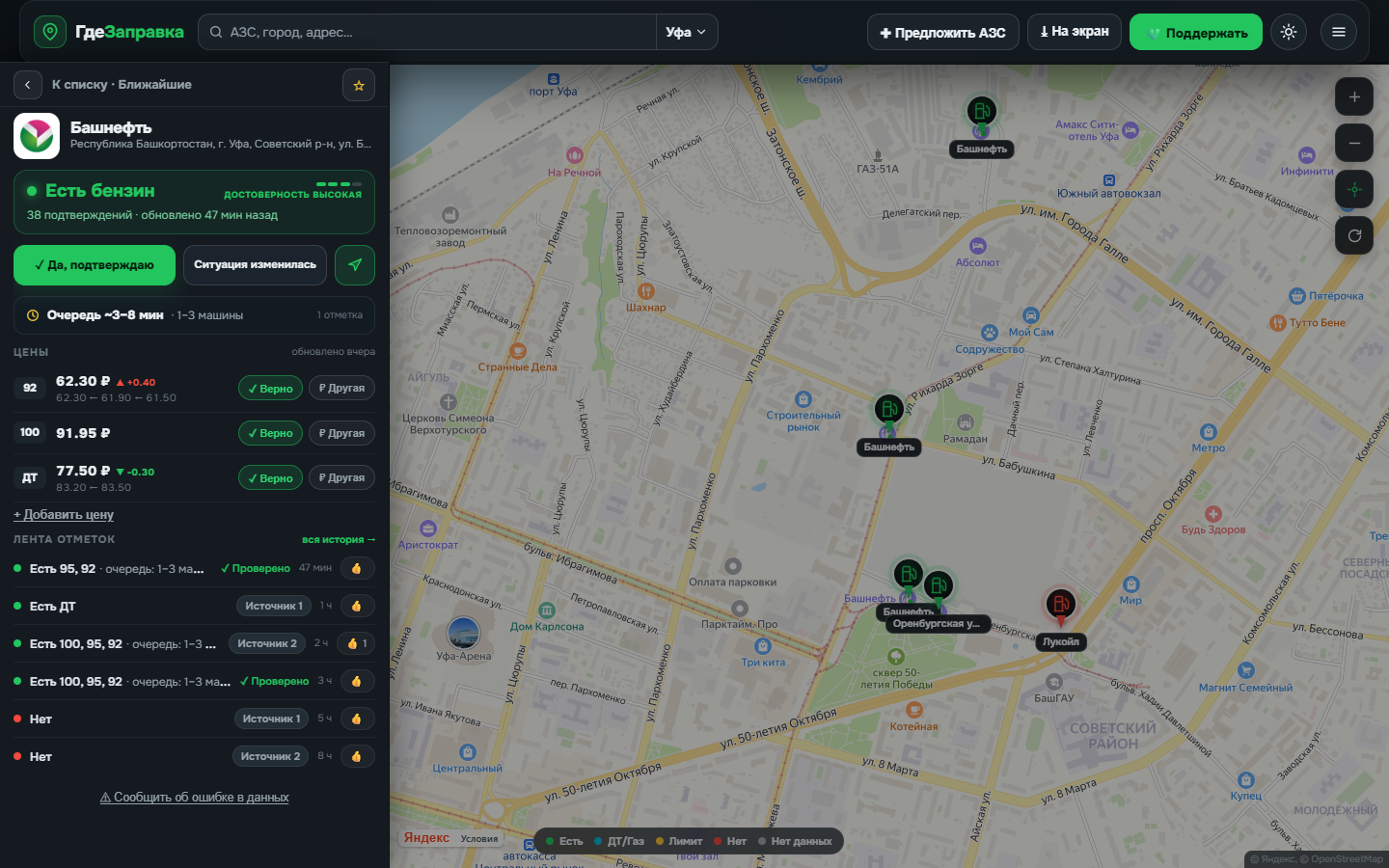
Task: Click the Шахнар restaurant map icon
Action: tap(645, 290)
